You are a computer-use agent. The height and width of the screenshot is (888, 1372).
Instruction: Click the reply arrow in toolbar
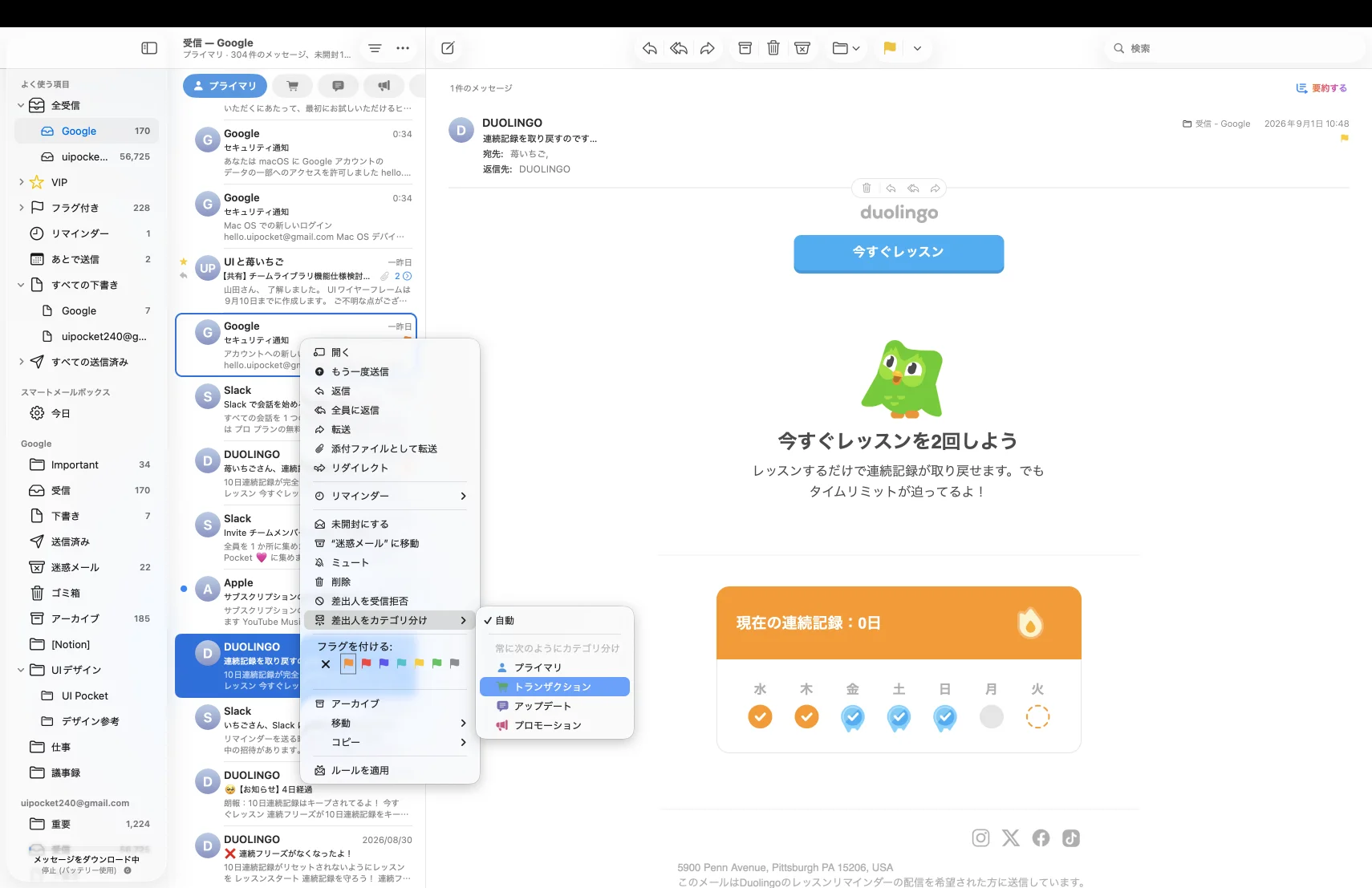650,48
